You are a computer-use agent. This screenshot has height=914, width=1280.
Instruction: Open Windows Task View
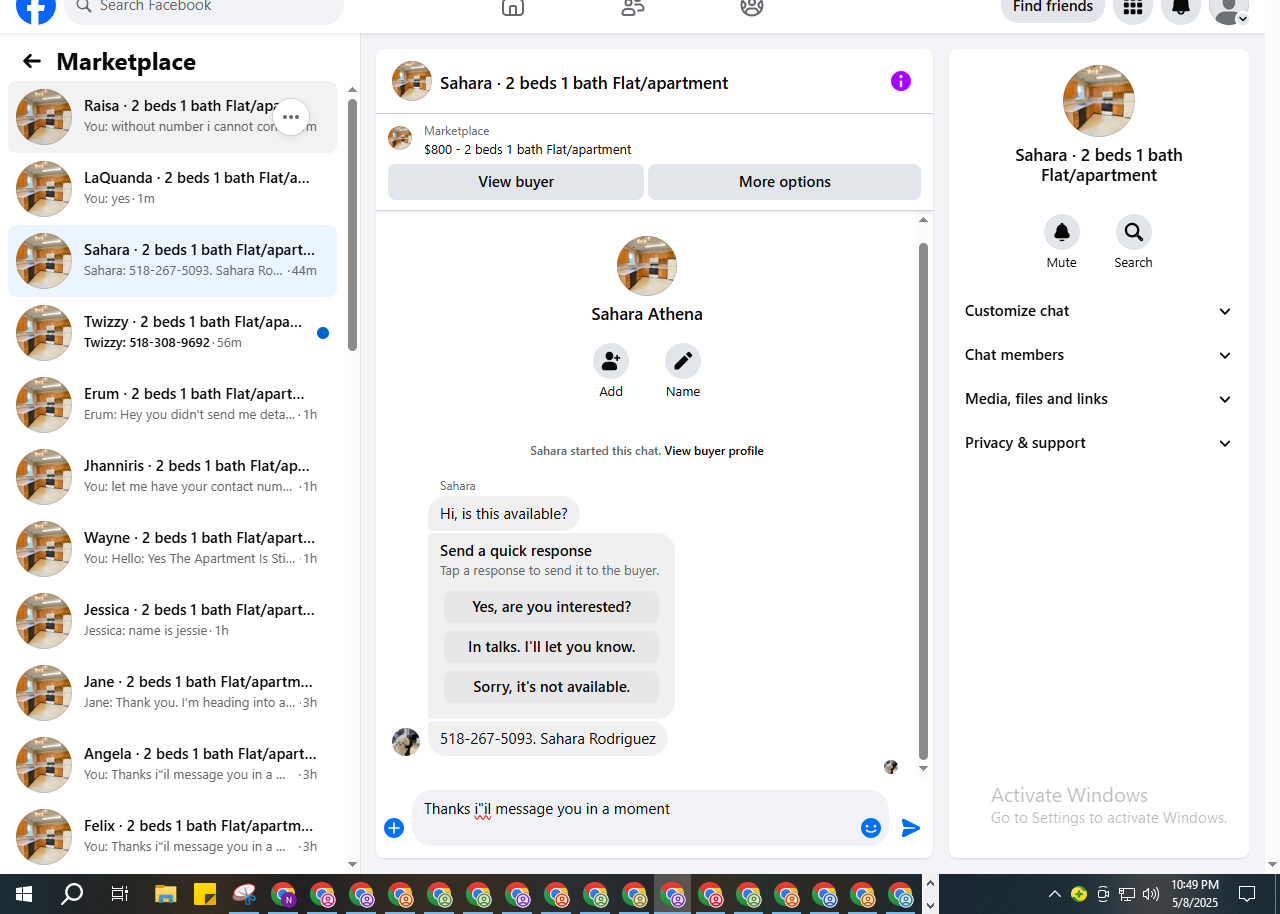[x=119, y=894]
